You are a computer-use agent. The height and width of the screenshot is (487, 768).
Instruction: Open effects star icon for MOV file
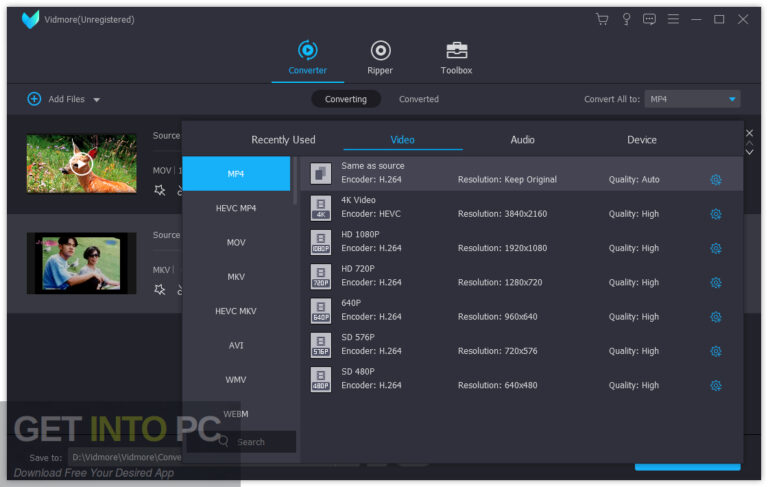(160, 190)
